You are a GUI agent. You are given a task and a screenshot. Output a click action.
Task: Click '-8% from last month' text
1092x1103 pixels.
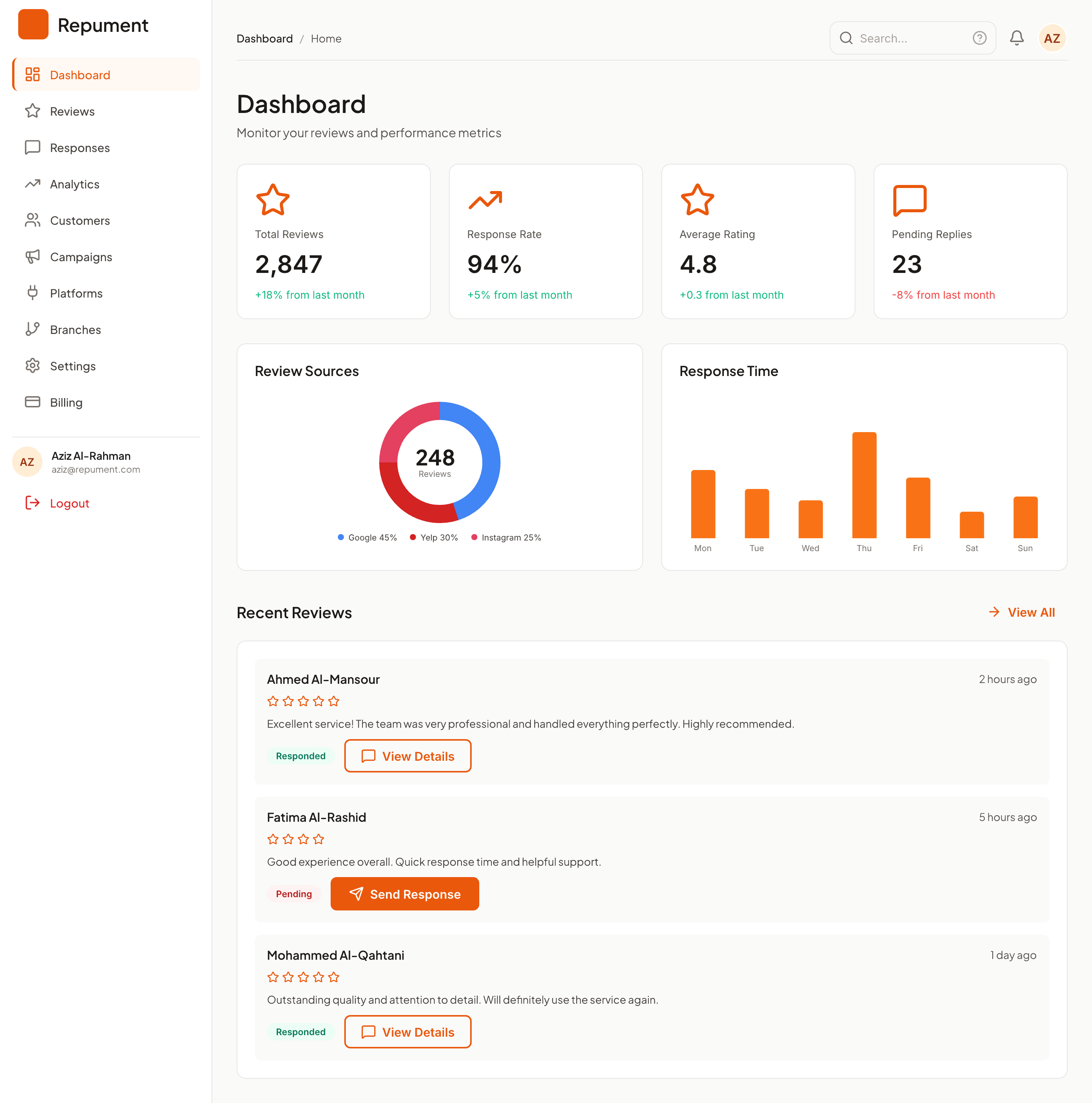[x=943, y=295]
